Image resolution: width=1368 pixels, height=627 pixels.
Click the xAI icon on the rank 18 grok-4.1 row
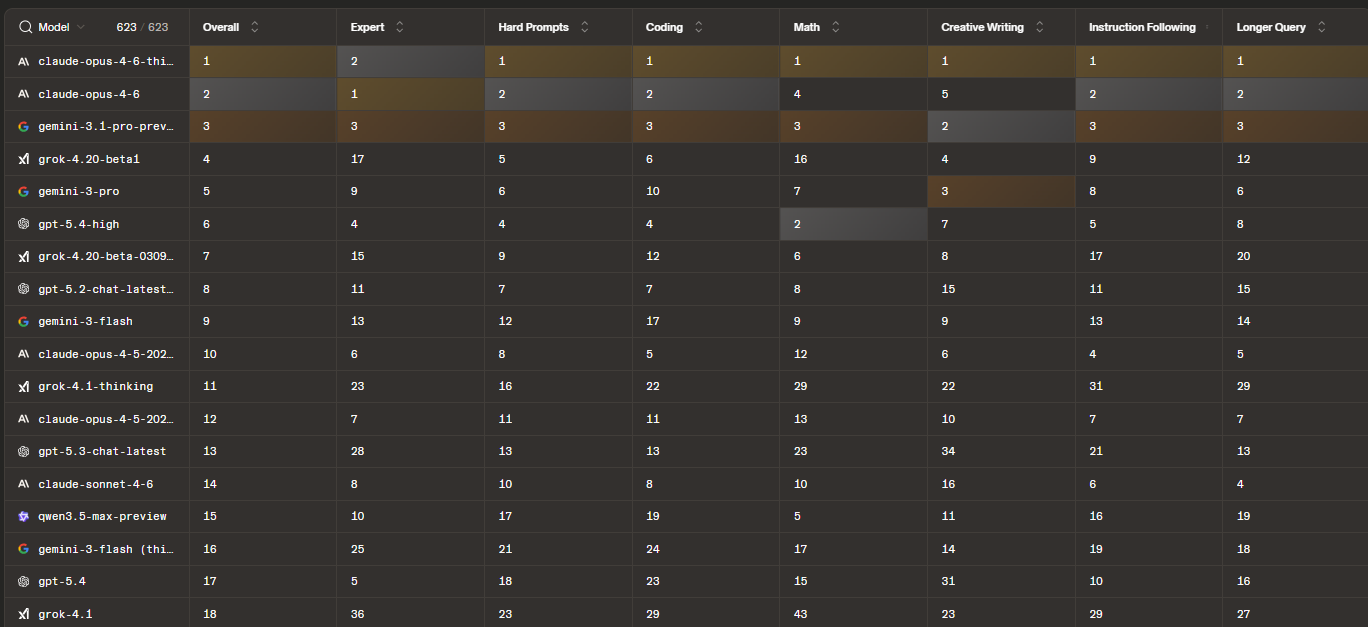[x=24, y=614]
